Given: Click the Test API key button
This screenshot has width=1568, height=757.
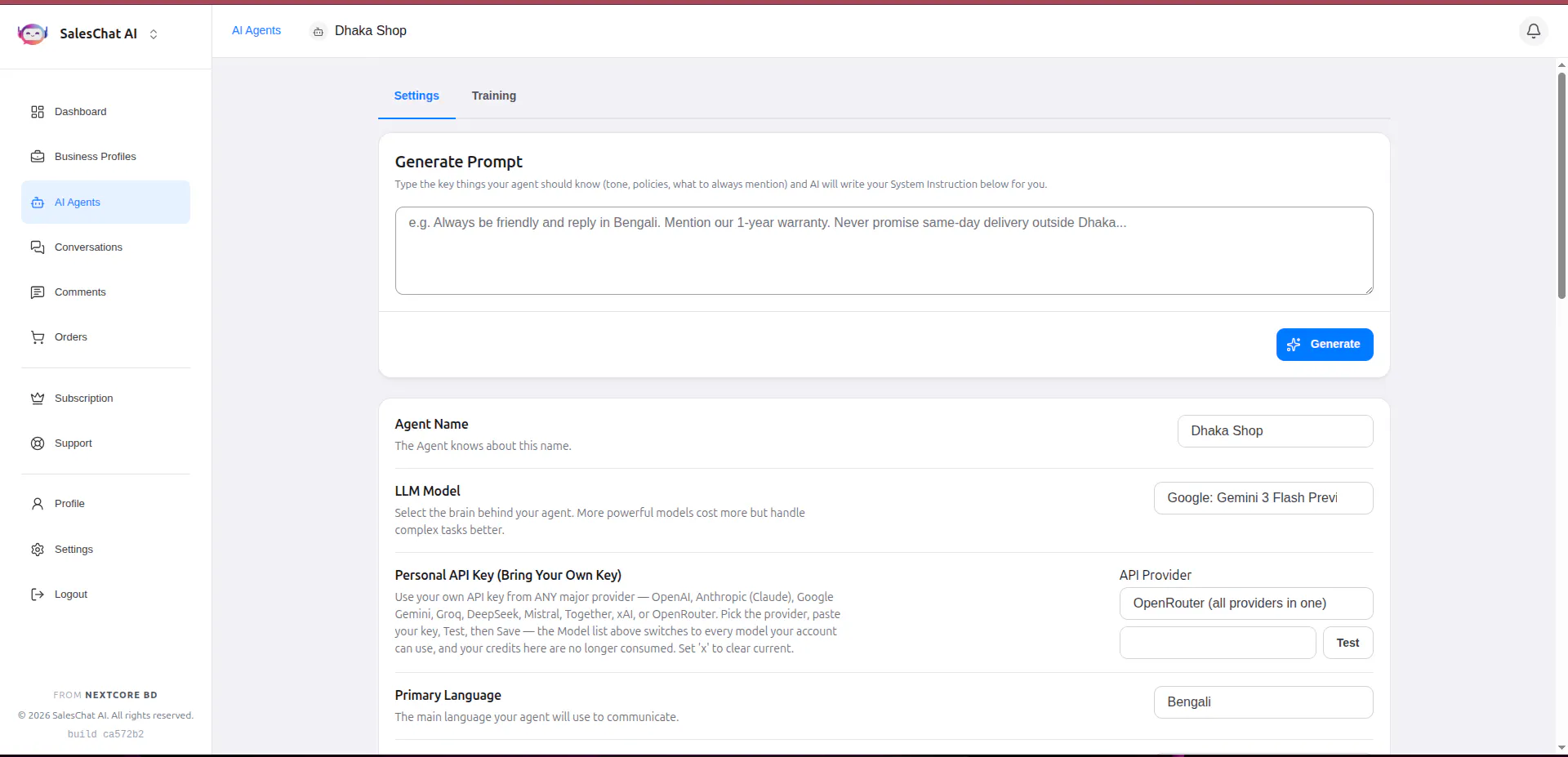Looking at the screenshot, I should (1348, 643).
